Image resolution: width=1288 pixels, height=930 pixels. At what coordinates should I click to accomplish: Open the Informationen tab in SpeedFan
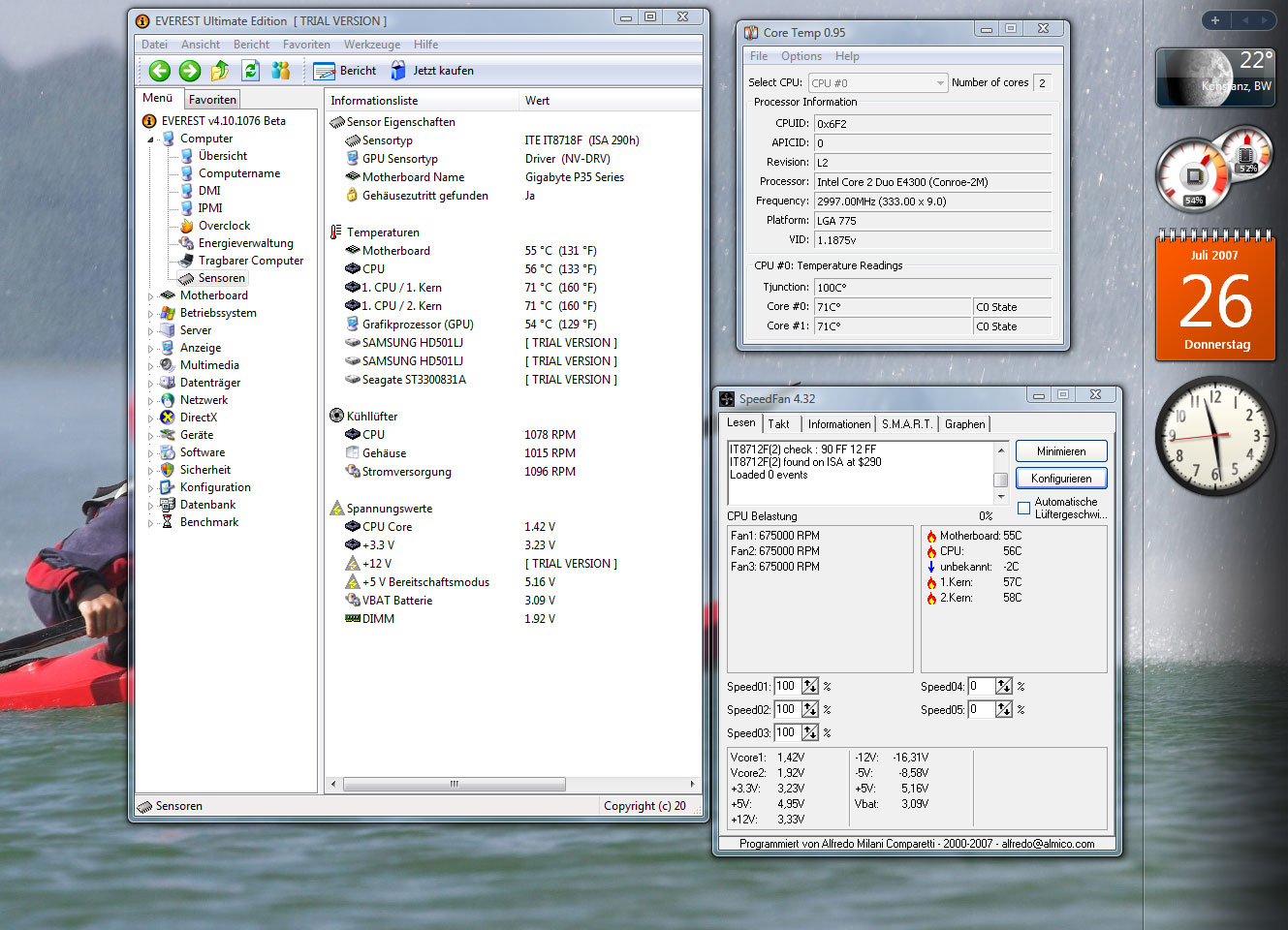839,424
